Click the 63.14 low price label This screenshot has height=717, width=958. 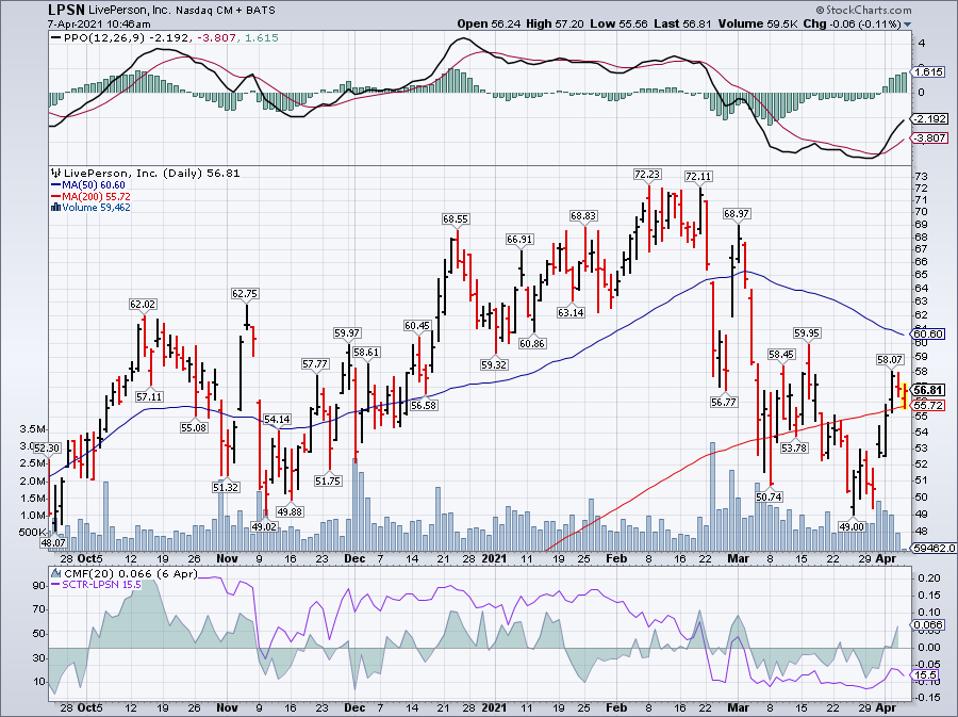(571, 313)
